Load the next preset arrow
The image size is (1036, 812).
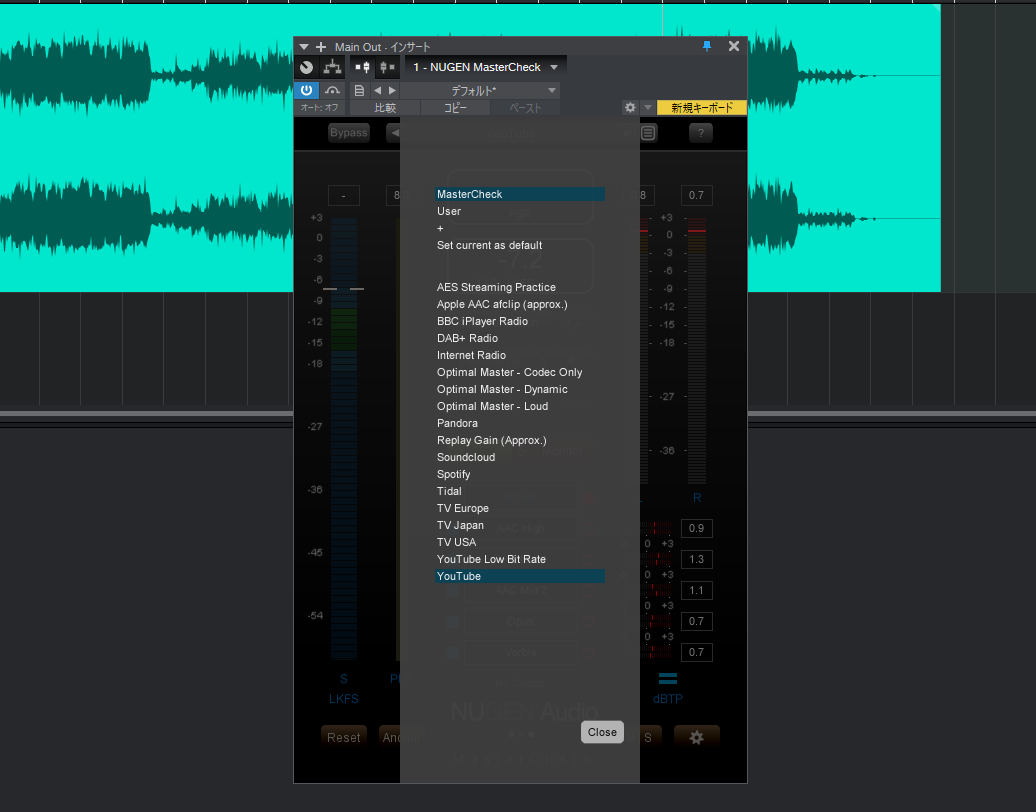(392, 91)
